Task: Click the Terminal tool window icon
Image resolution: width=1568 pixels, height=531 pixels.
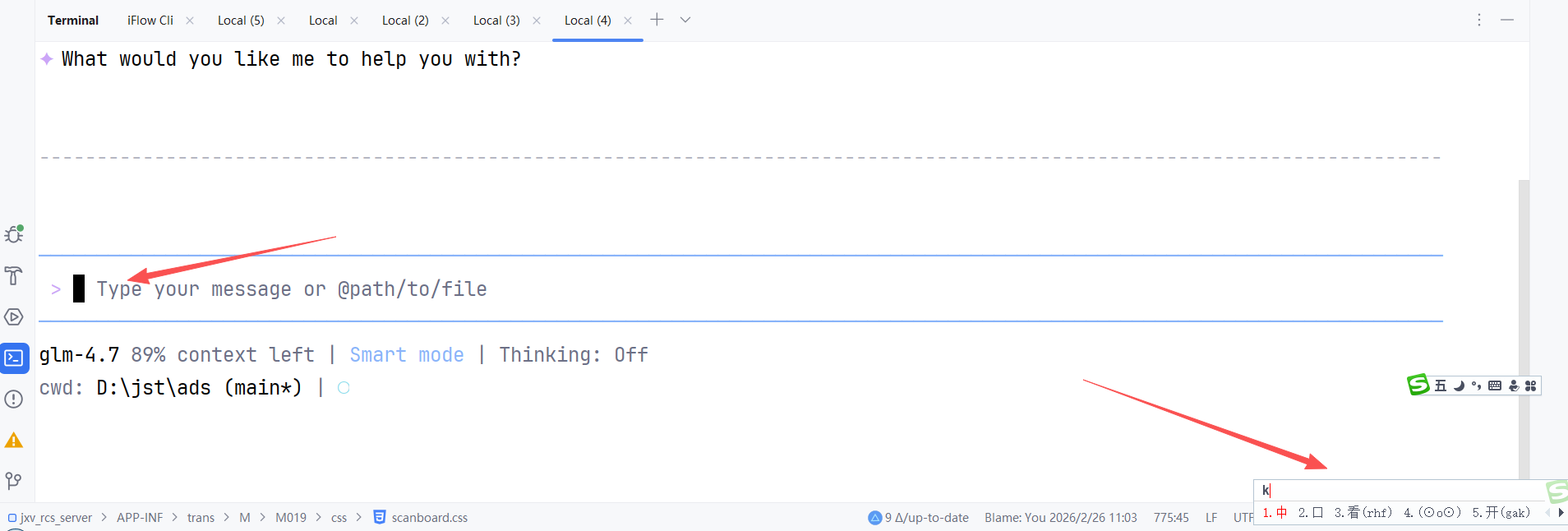Action: pyautogui.click(x=14, y=358)
